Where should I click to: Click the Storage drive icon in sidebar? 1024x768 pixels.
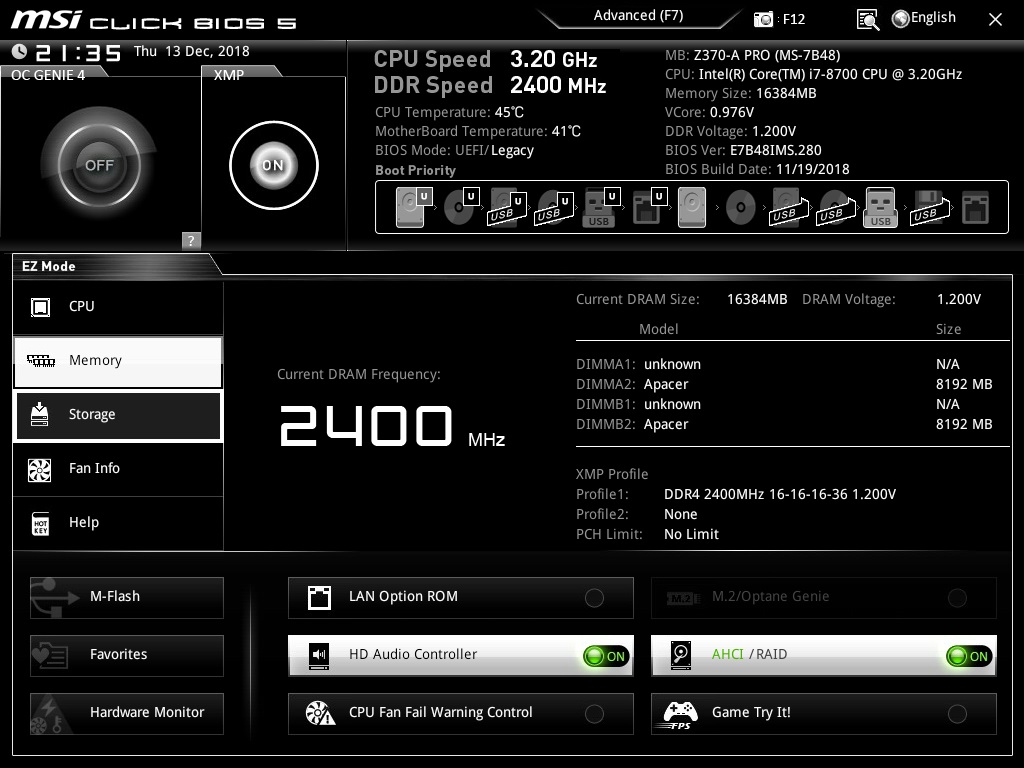(x=40, y=415)
